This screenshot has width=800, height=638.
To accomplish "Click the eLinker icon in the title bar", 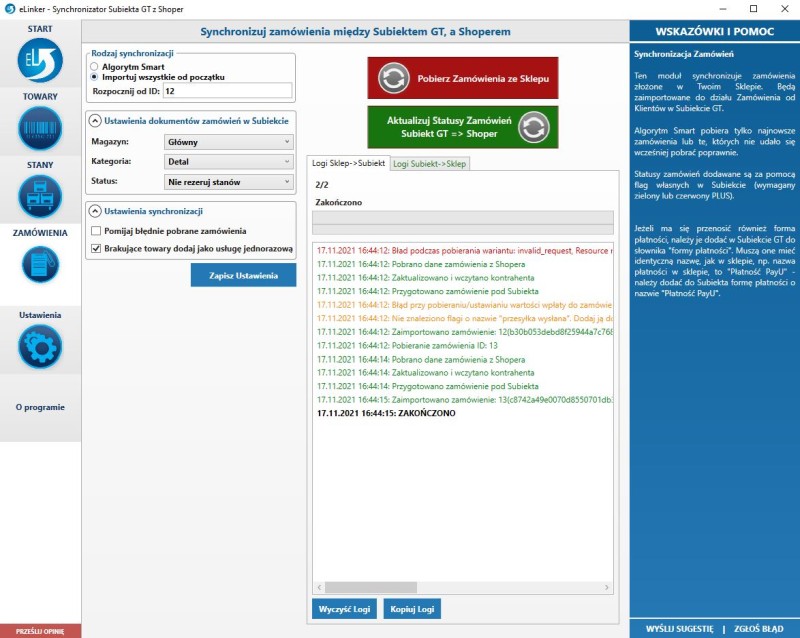I will (x=12, y=9).
